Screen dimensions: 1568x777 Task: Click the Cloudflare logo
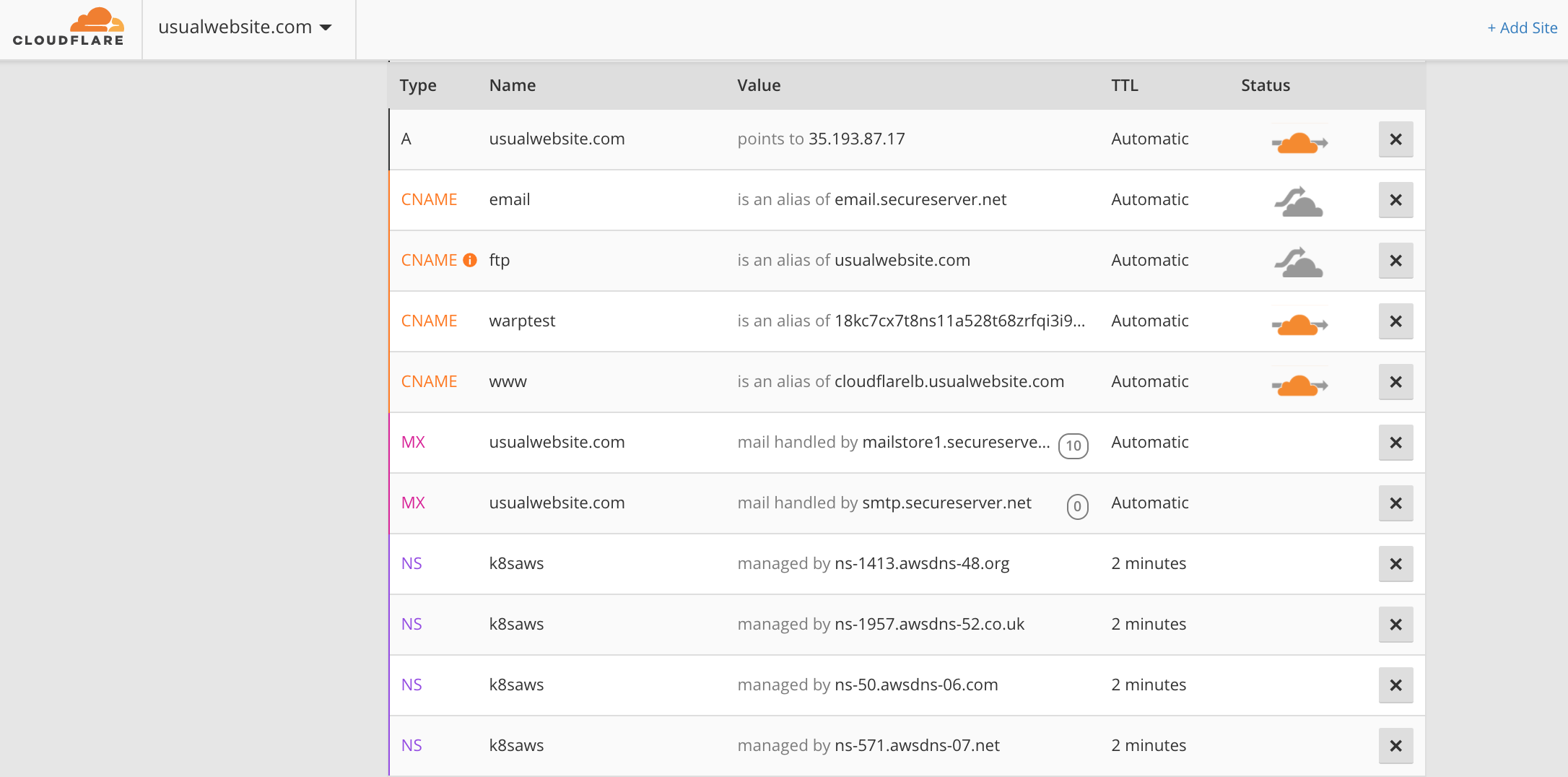pos(69,27)
